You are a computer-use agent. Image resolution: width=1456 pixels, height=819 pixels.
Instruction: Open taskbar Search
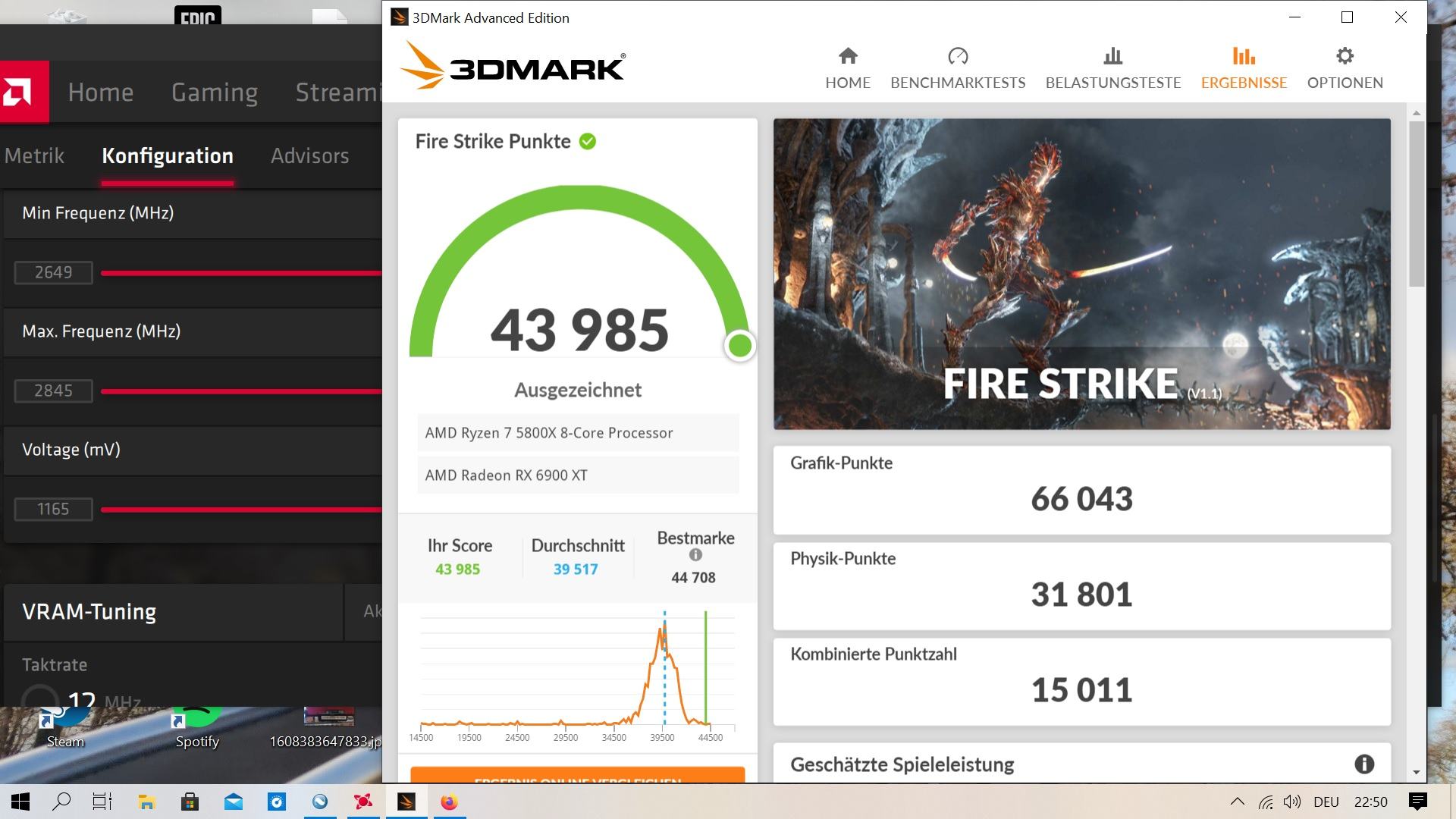pyautogui.click(x=61, y=802)
